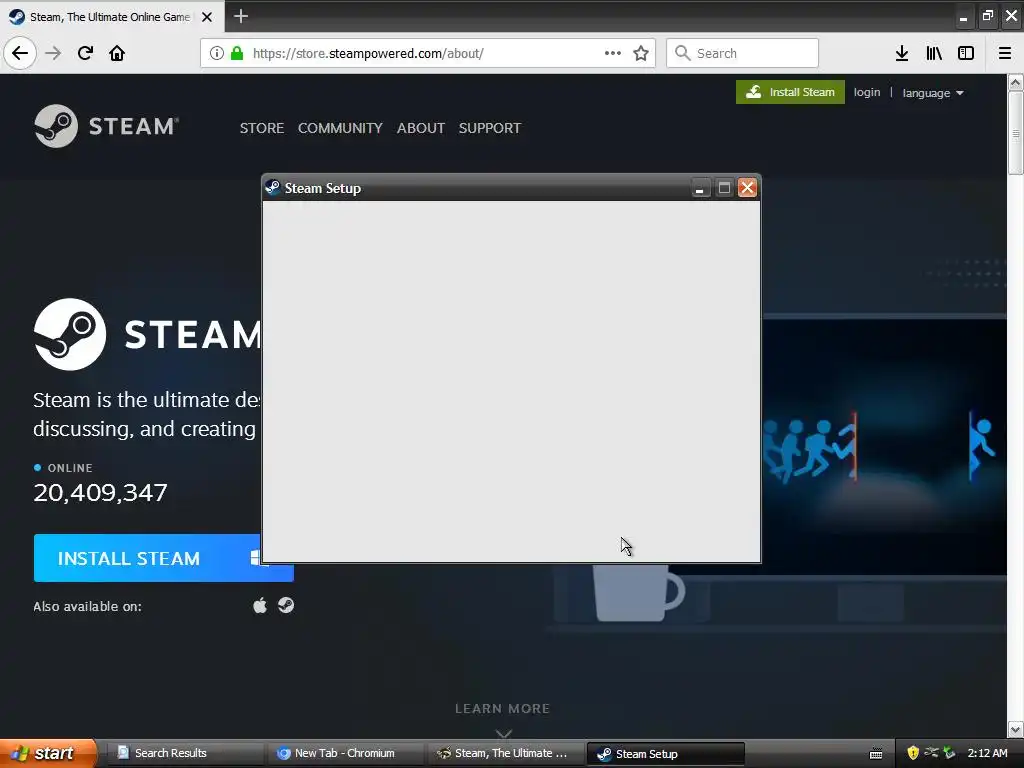Minimize the browser window
The height and width of the screenshot is (768, 1024).
[963, 17]
